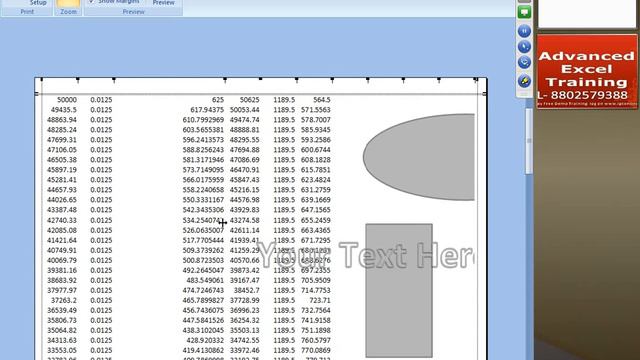The image size is (640, 360).
Task: Select the blue cursor pointer tool icon
Action: (524, 47)
